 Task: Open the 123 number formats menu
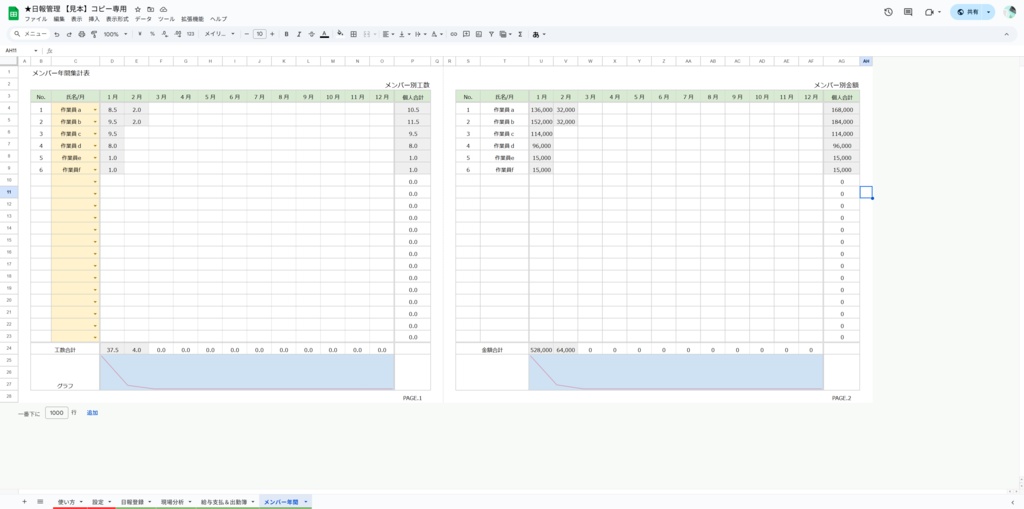pos(190,34)
